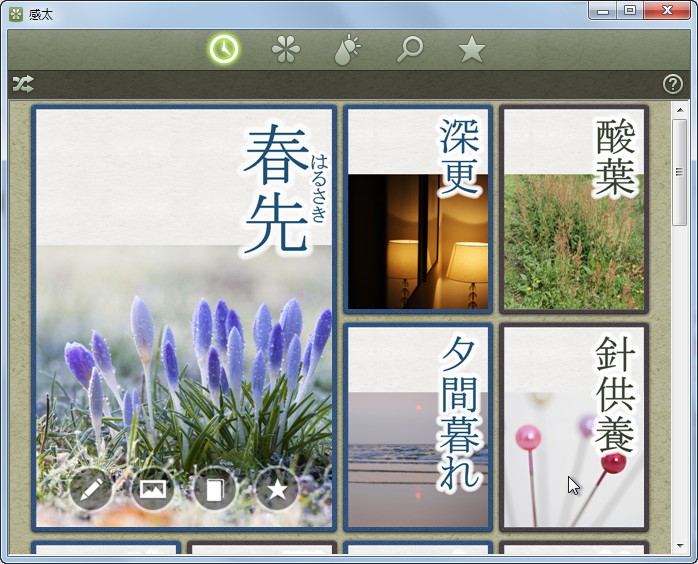Viewport: 698px width, 564px height.
Task: Open the droplet and sun weather tab
Action: click(347, 49)
